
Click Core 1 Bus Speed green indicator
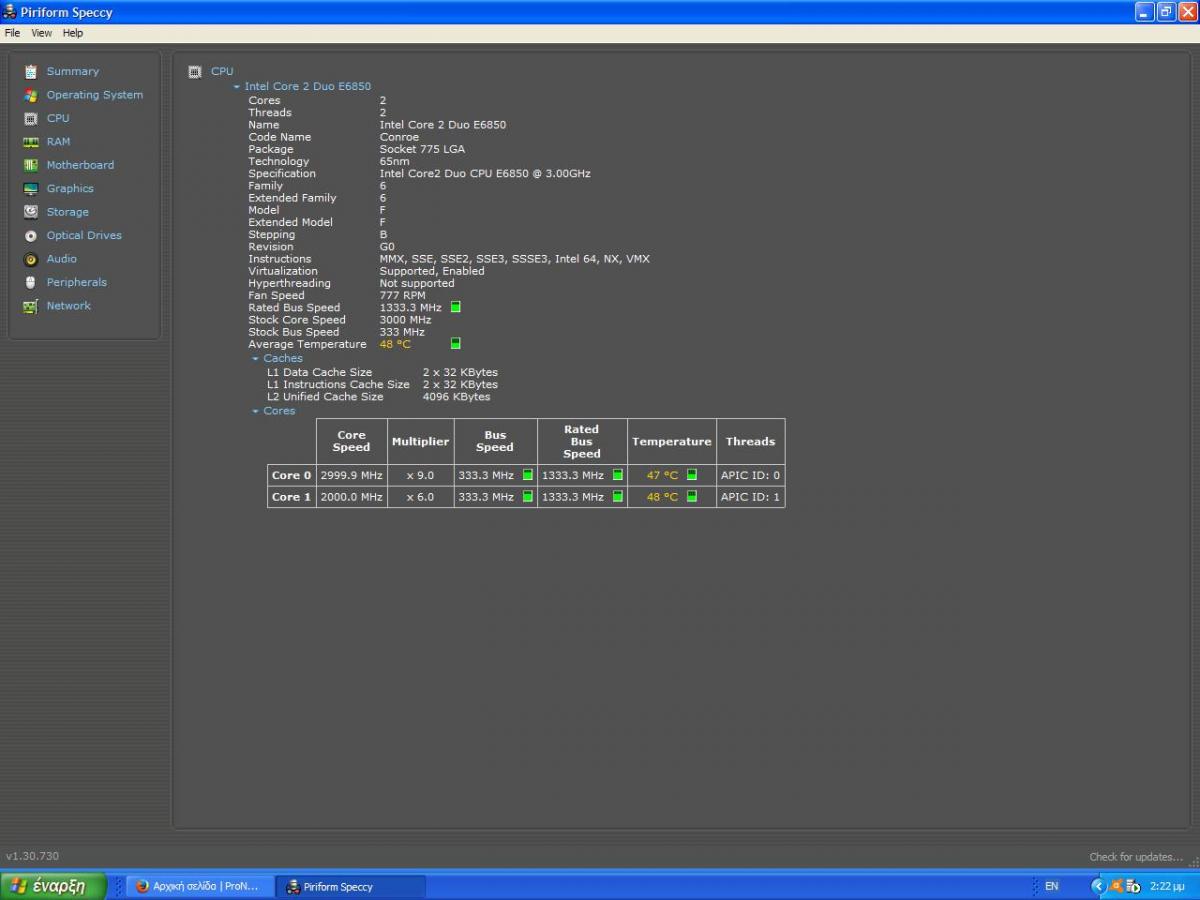(527, 497)
